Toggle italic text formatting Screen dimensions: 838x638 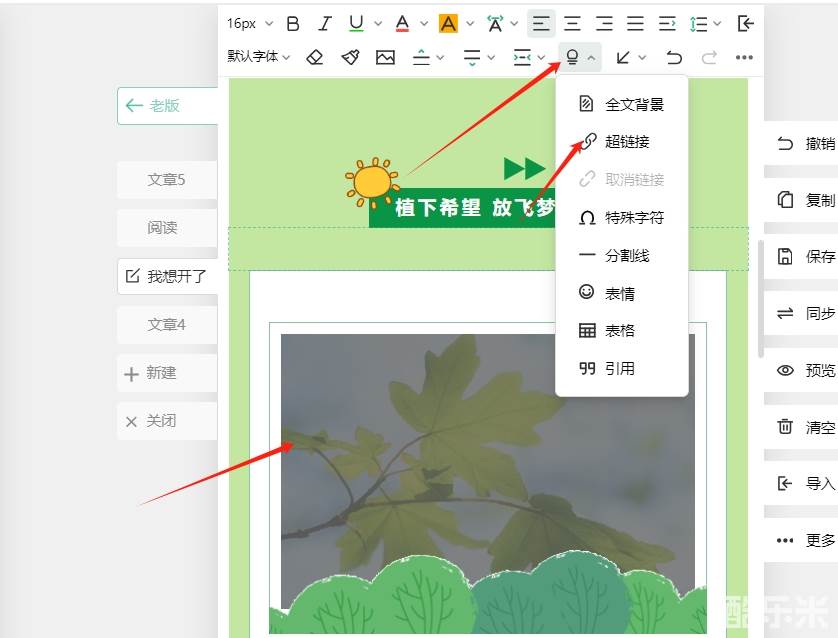(324, 23)
